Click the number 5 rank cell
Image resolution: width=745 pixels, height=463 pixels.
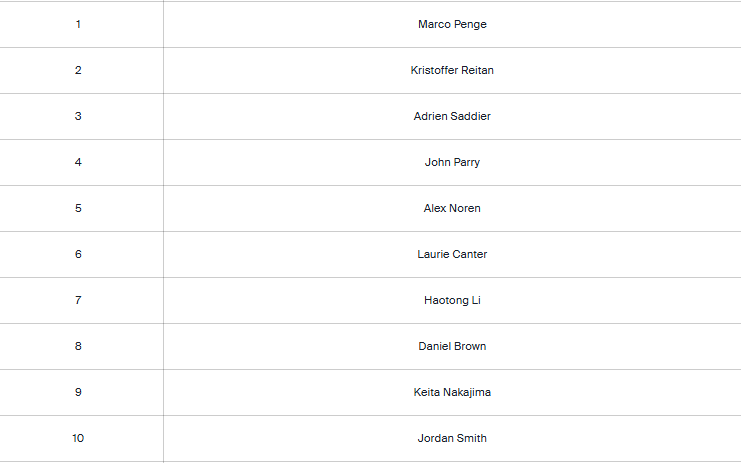click(x=78, y=208)
